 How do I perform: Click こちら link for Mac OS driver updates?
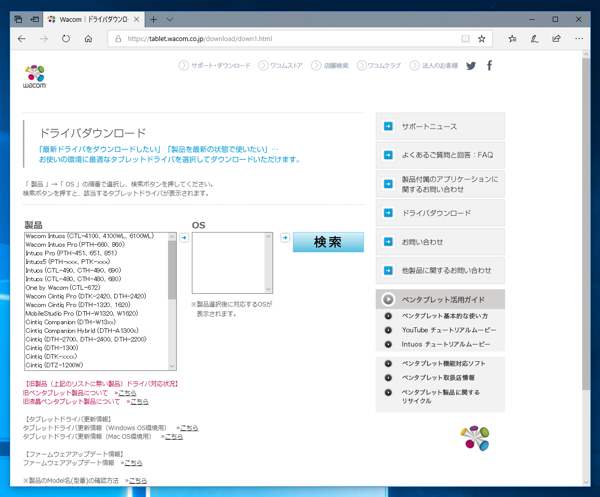click(174, 437)
